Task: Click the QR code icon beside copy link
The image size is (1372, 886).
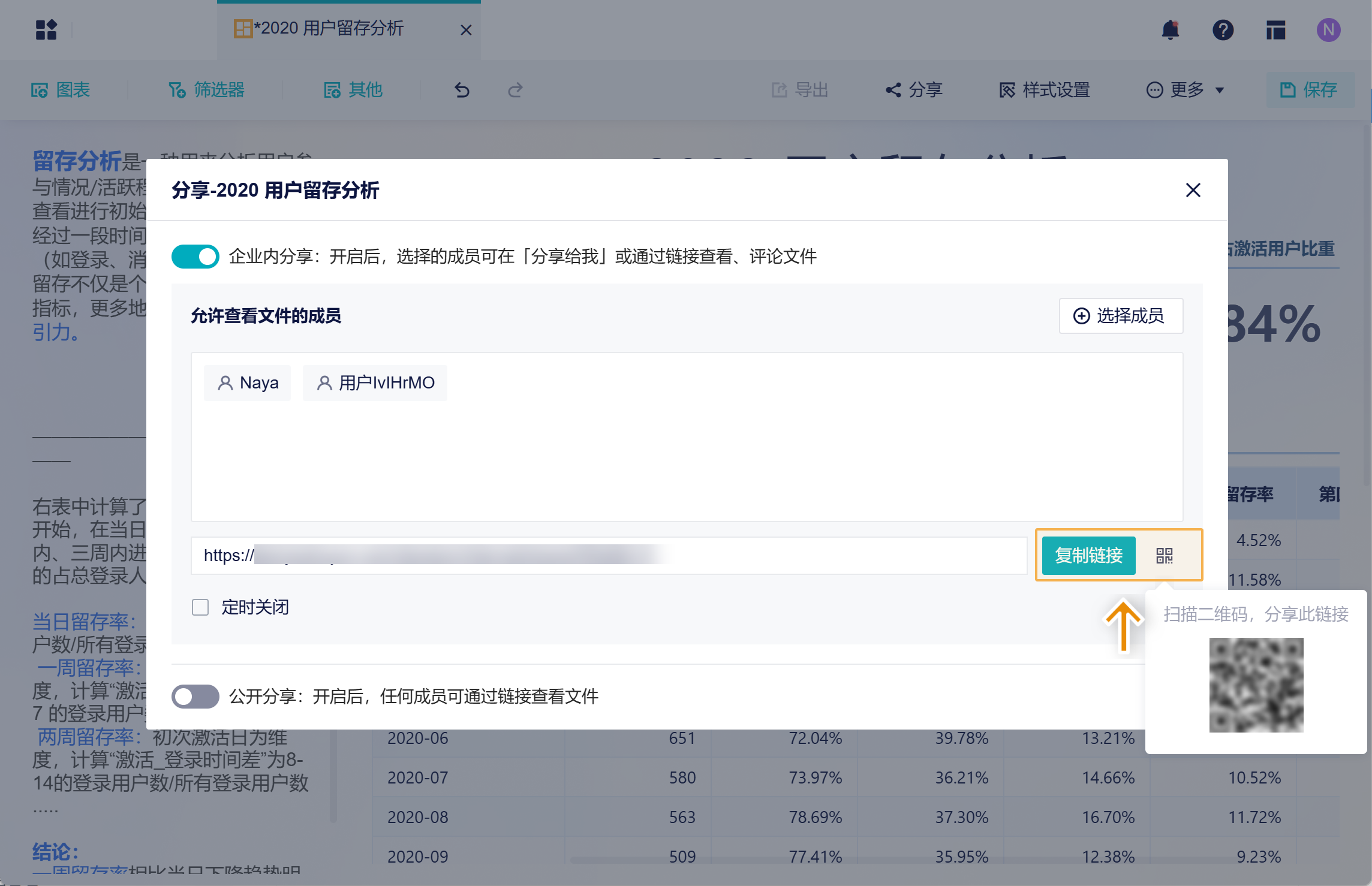Action: point(1164,556)
